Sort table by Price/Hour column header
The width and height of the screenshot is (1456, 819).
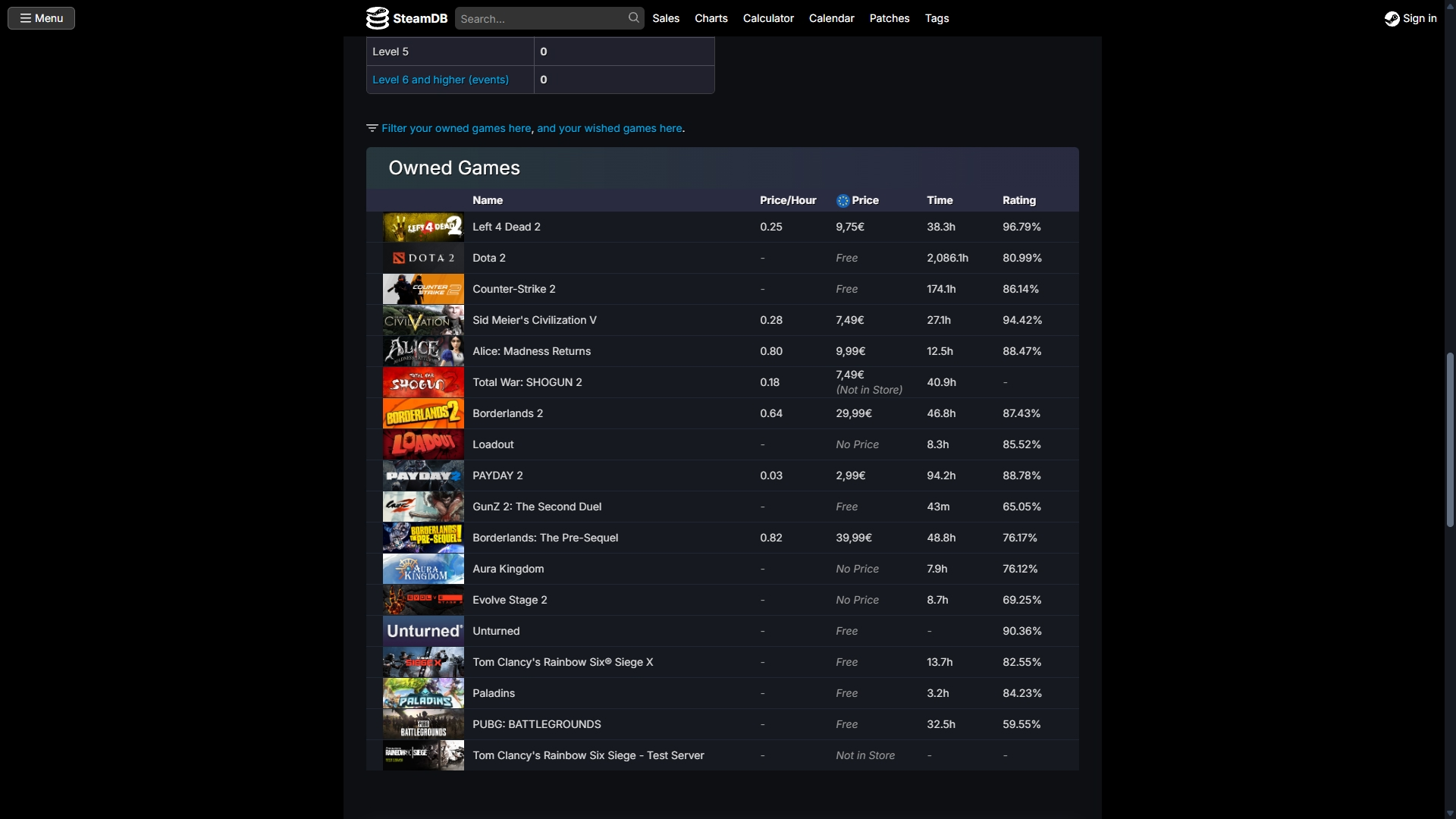click(788, 200)
